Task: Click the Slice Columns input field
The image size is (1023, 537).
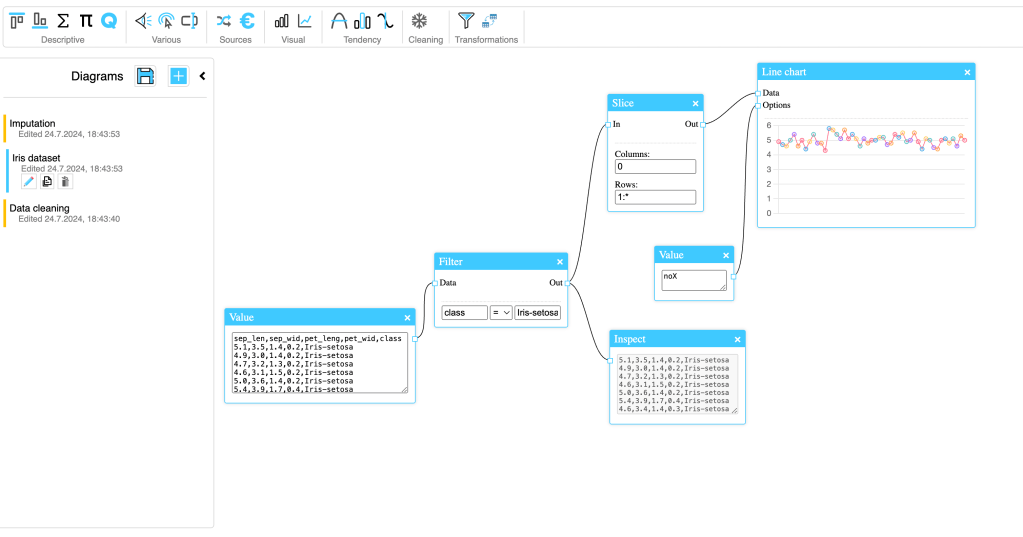Action: pyautogui.click(x=655, y=166)
